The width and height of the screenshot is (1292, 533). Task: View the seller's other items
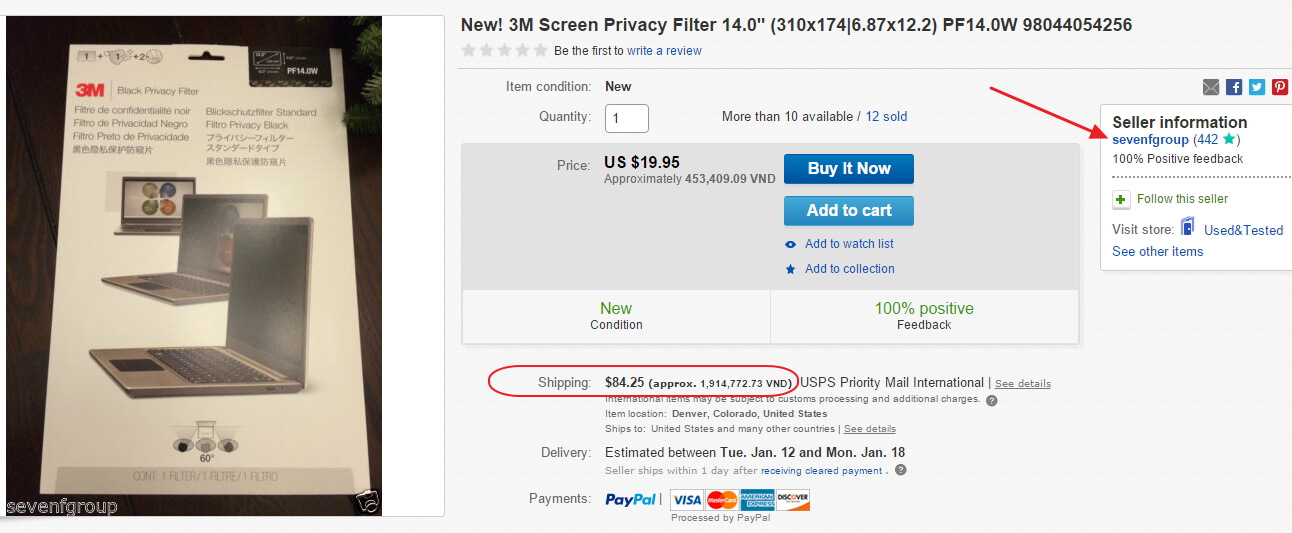tap(1157, 251)
